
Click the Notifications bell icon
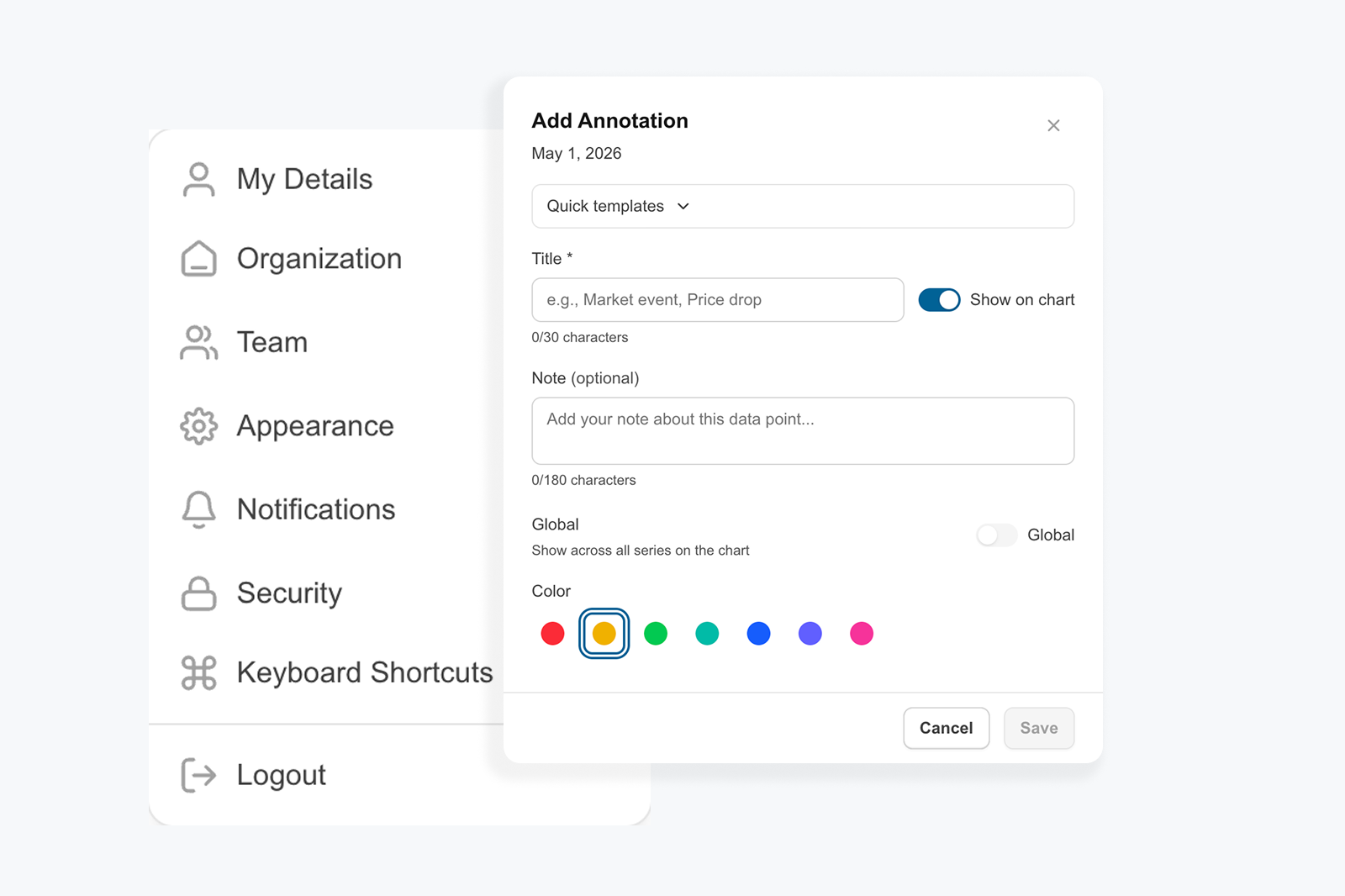pyautogui.click(x=198, y=509)
